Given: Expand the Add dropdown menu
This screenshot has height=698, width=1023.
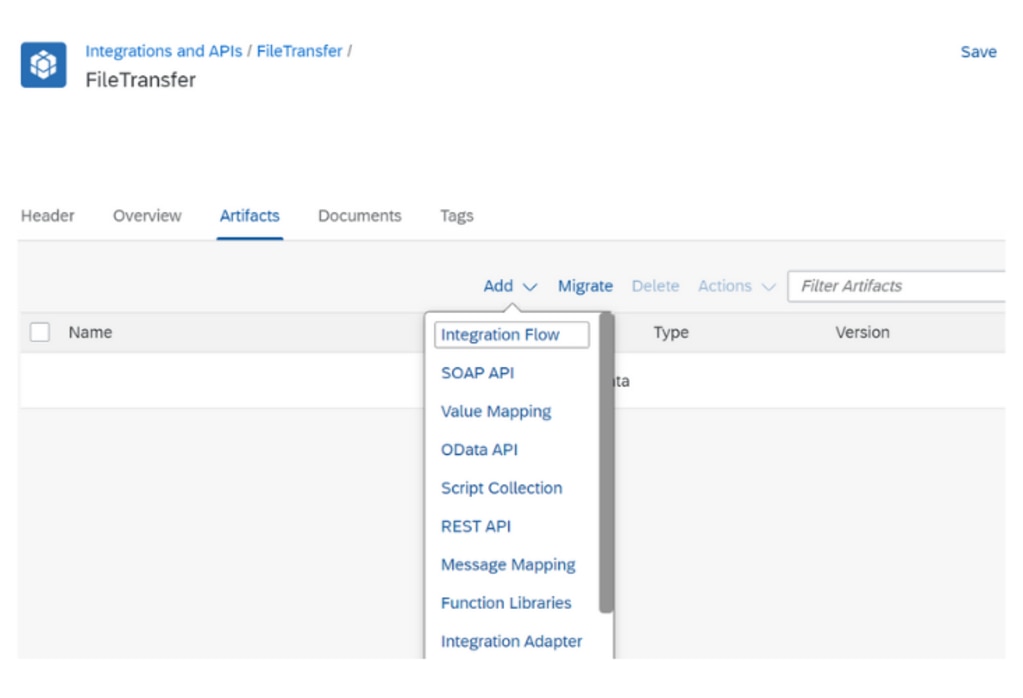Looking at the screenshot, I should (x=509, y=286).
